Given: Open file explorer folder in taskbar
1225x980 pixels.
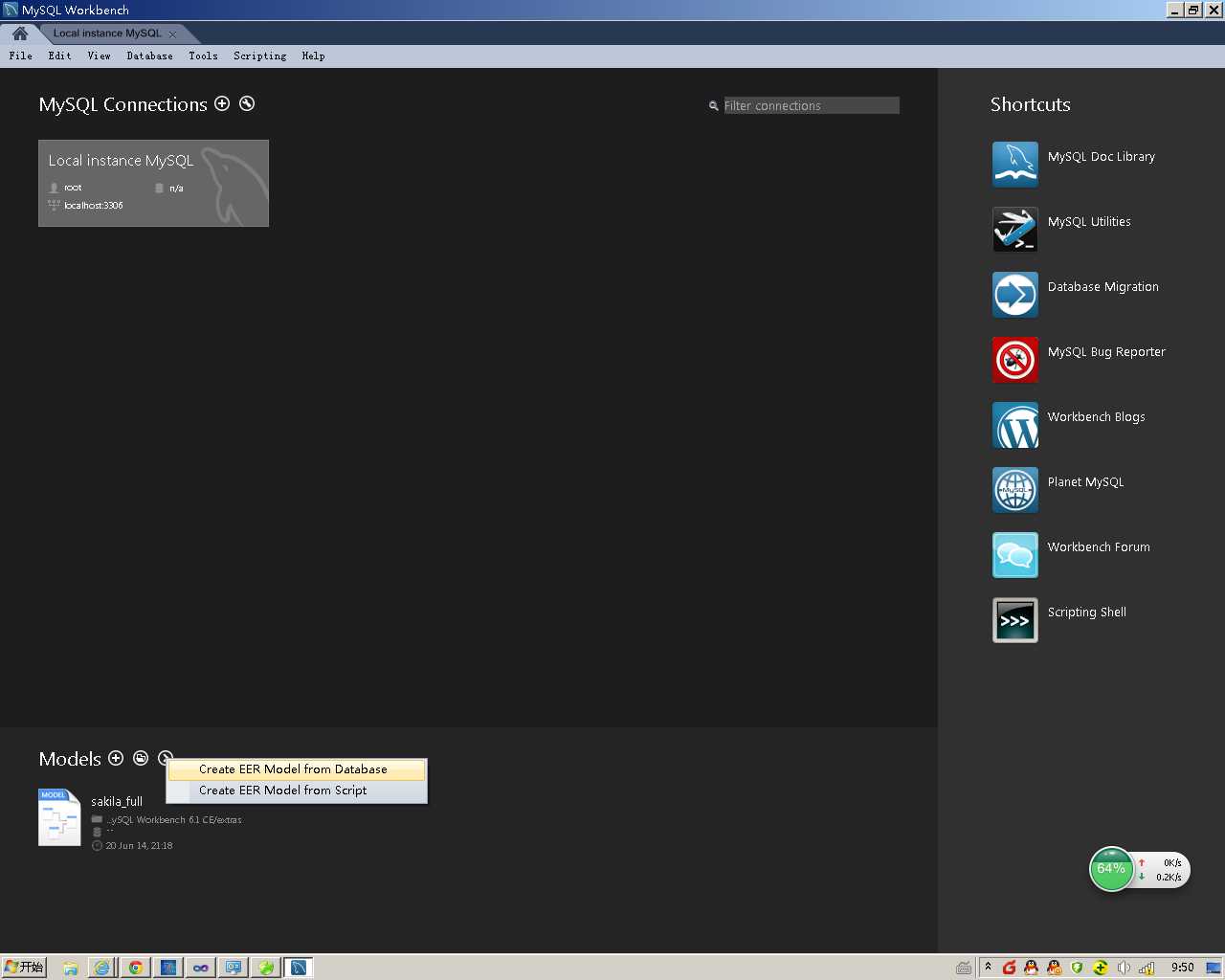Looking at the screenshot, I should 71,968.
